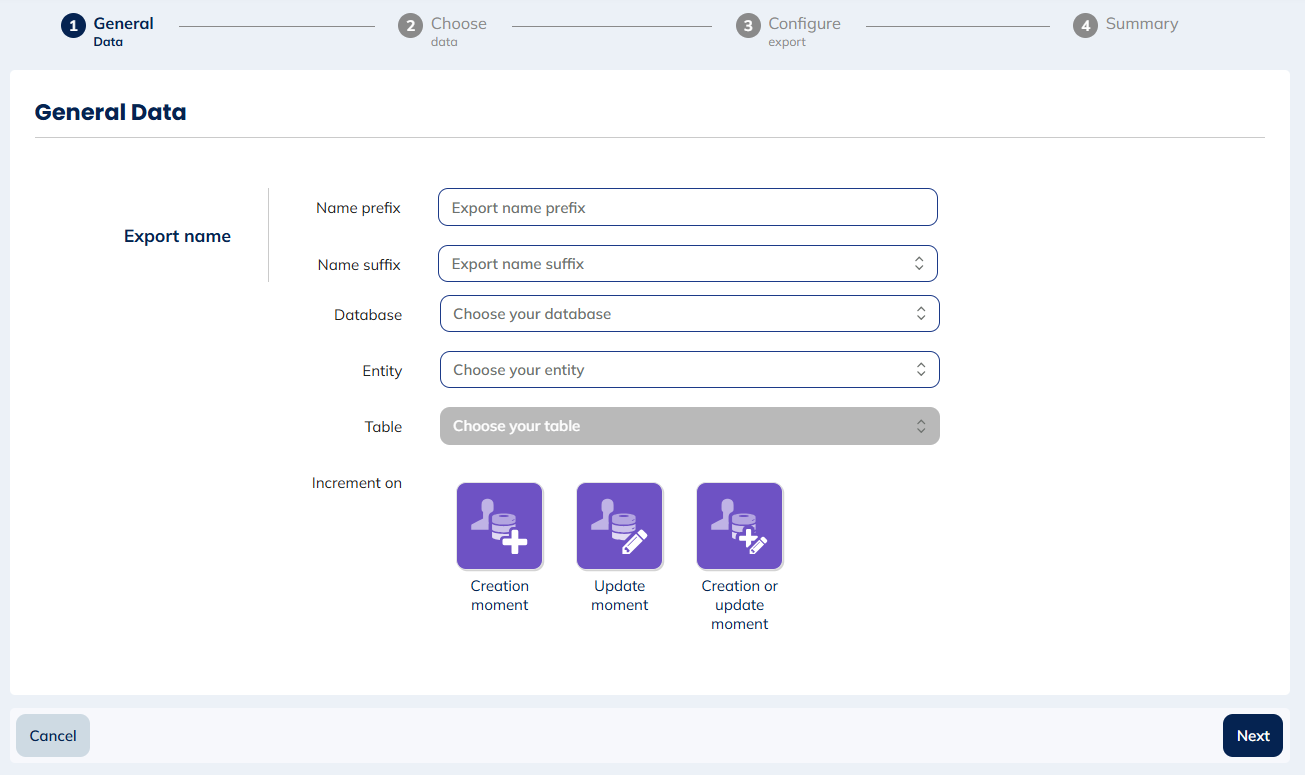Screen dimensions: 1305x775
Task: Click the disabled Choose your table dropdown
Action: click(688, 425)
